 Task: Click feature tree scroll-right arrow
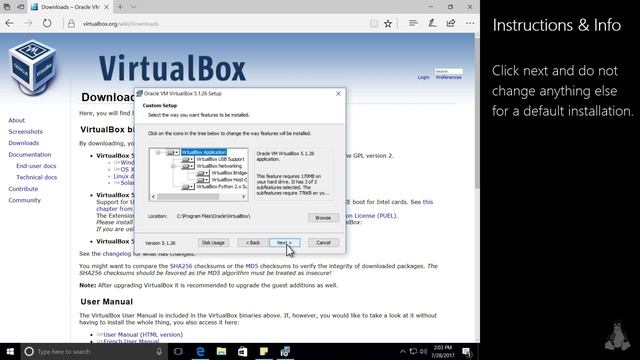coord(244,197)
